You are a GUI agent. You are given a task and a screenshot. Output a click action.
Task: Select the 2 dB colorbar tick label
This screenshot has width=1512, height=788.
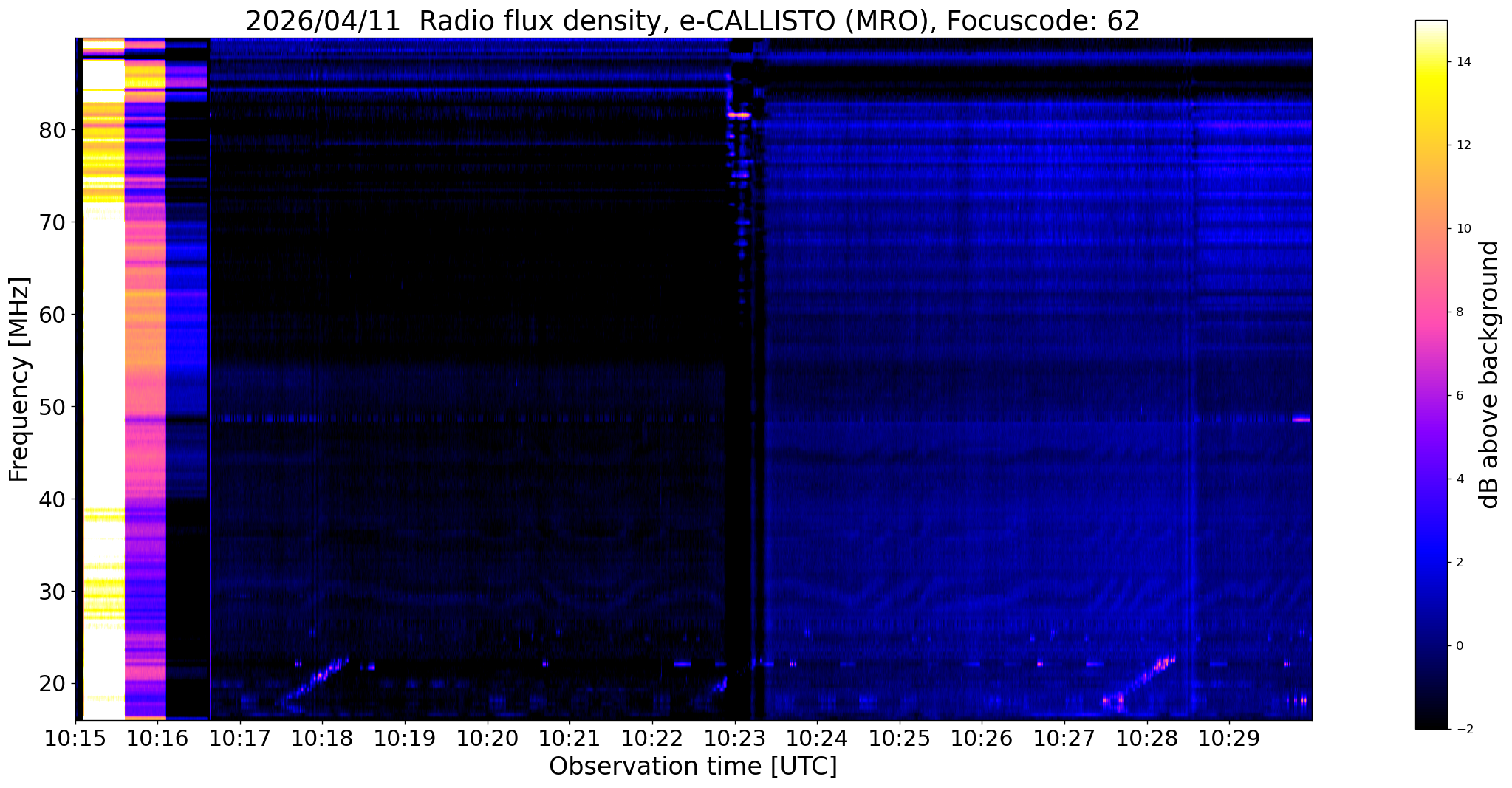[x=1459, y=563]
